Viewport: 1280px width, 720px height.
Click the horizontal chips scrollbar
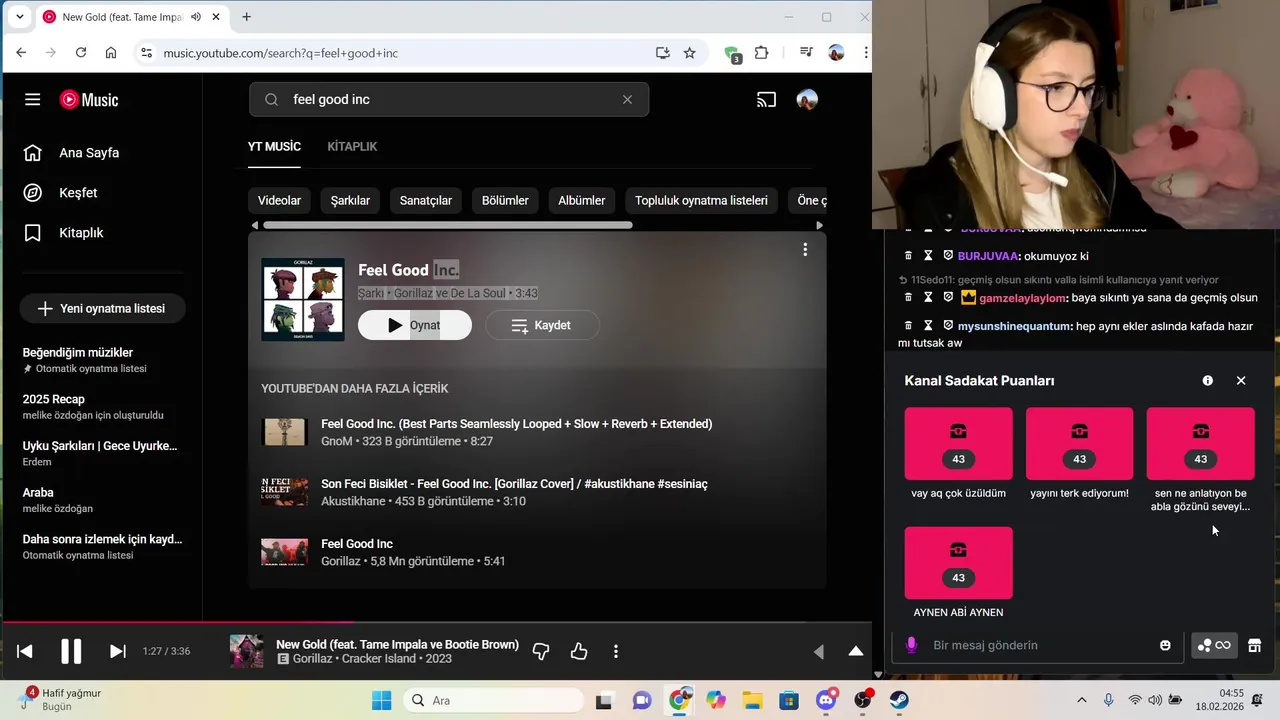point(447,225)
